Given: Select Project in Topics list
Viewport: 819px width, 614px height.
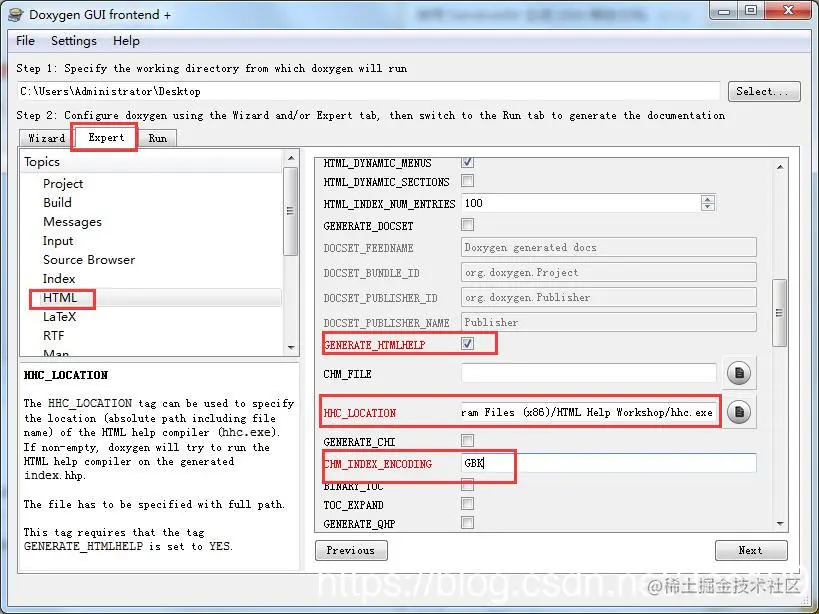Looking at the screenshot, I should pyautogui.click(x=63, y=184).
